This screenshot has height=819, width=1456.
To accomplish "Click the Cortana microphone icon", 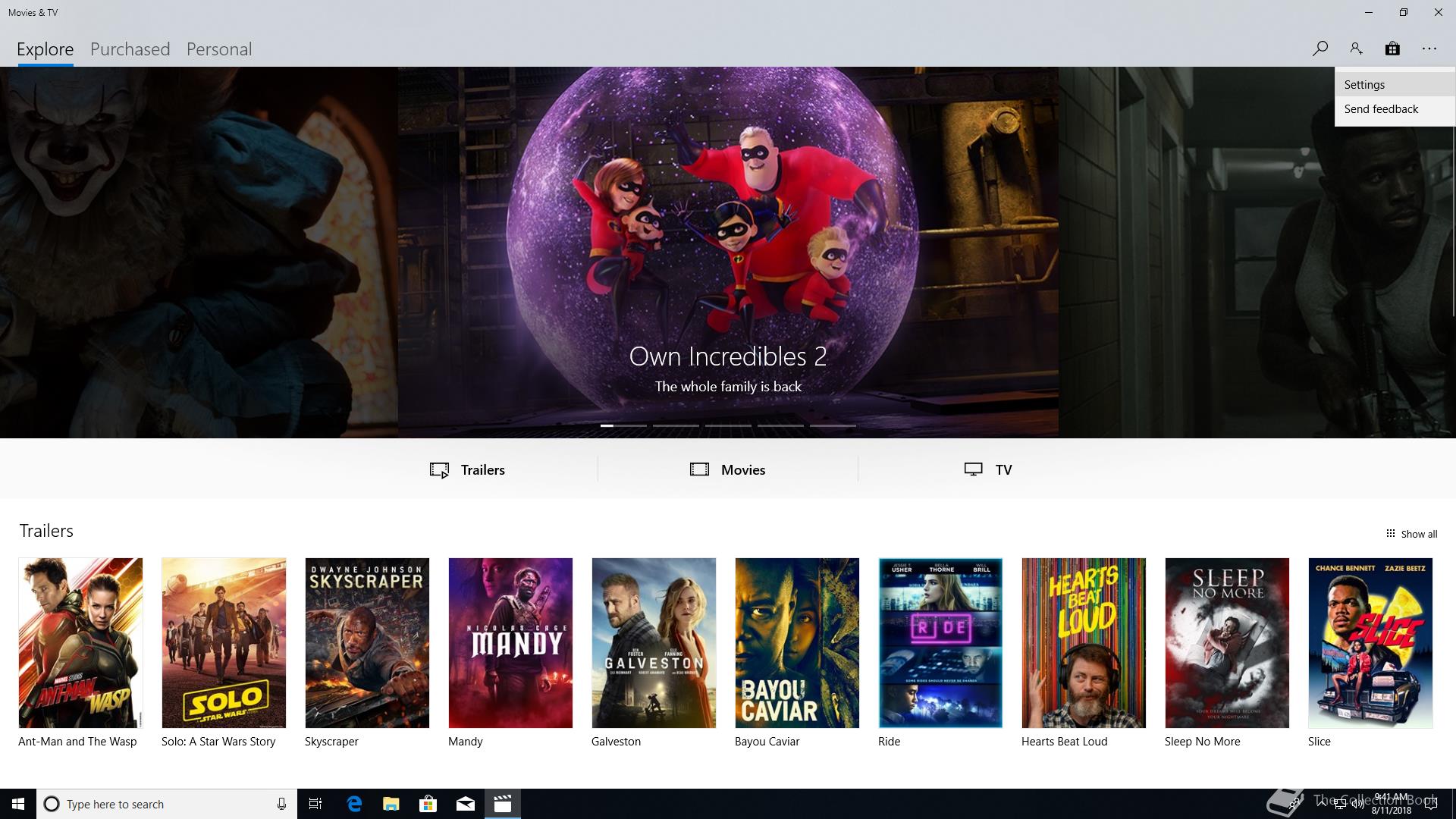I will click(281, 804).
